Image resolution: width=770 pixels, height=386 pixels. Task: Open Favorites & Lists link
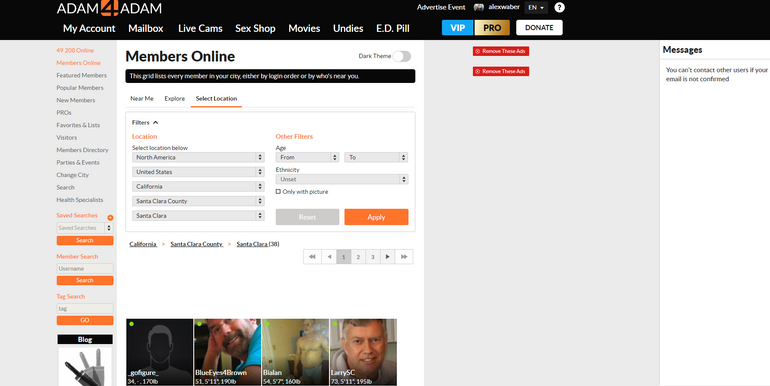pyautogui.click(x=78, y=125)
